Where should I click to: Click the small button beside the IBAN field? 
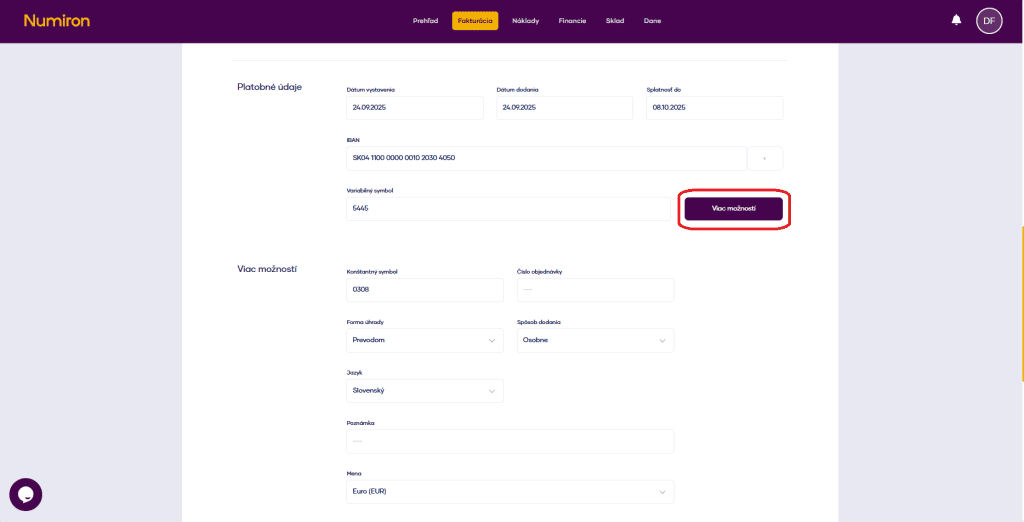765,158
